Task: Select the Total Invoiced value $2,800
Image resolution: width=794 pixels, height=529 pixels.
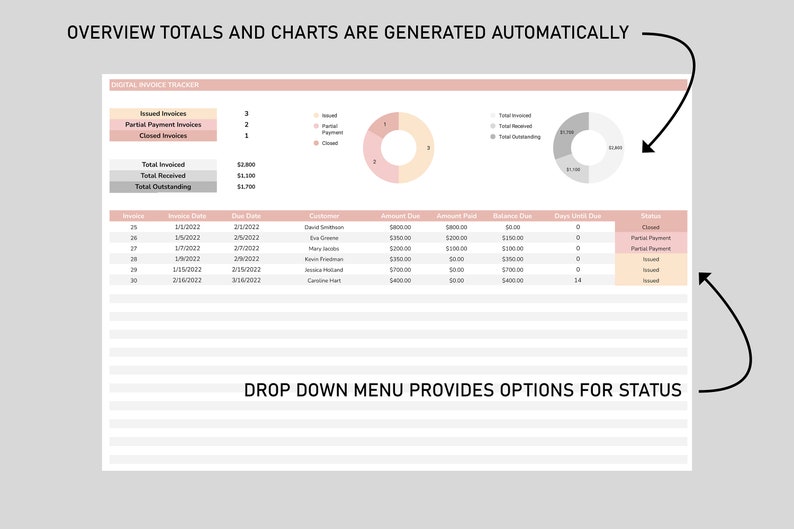Action: click(246, 165)
